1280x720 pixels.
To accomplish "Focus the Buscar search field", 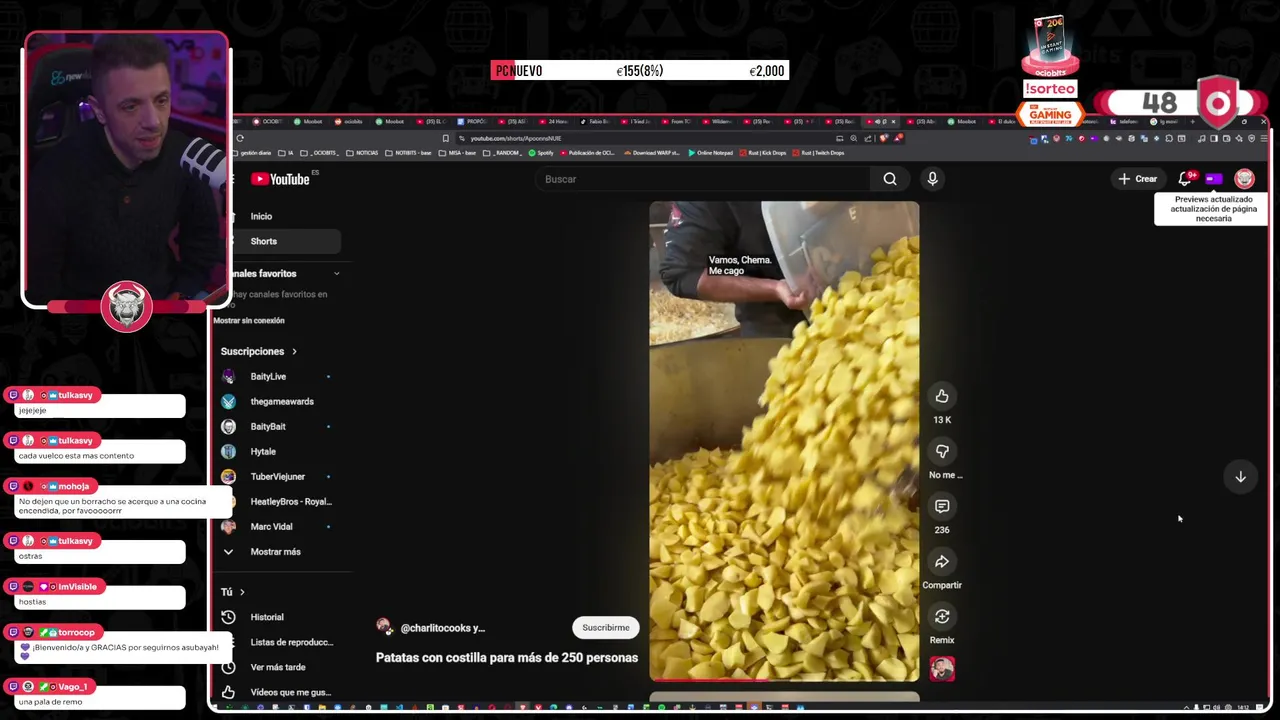I will coord(705,179).
